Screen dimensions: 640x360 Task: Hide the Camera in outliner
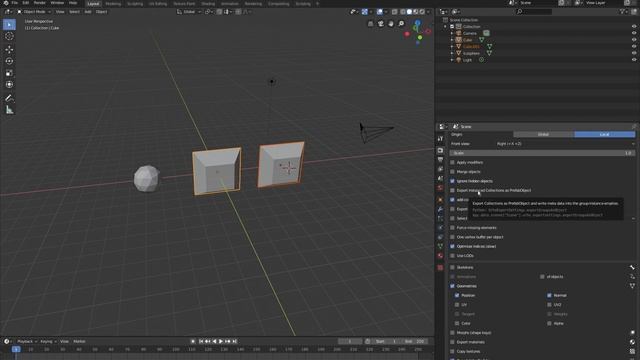(634, 33)
